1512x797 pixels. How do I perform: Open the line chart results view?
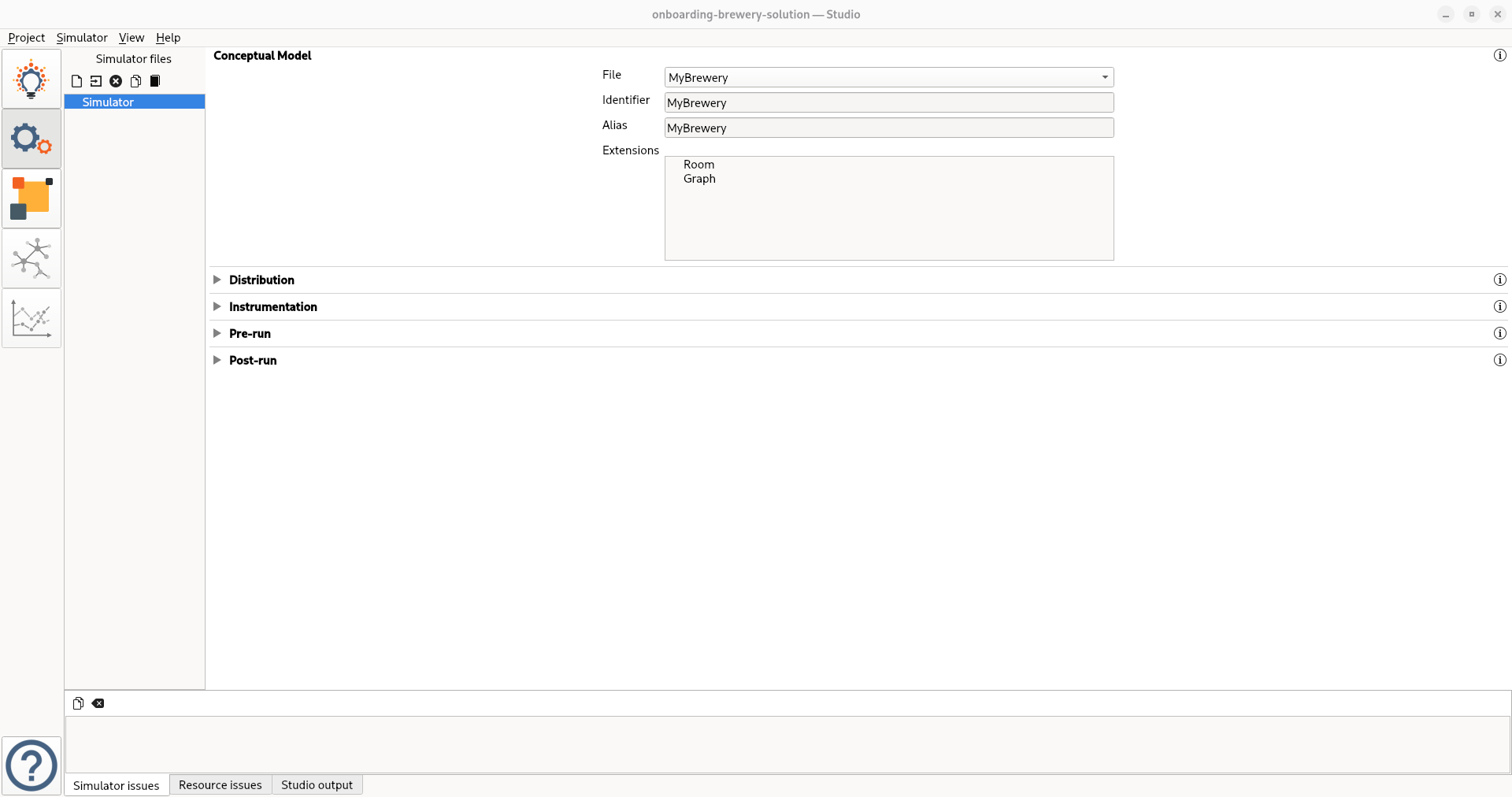[x=31, y=318]
